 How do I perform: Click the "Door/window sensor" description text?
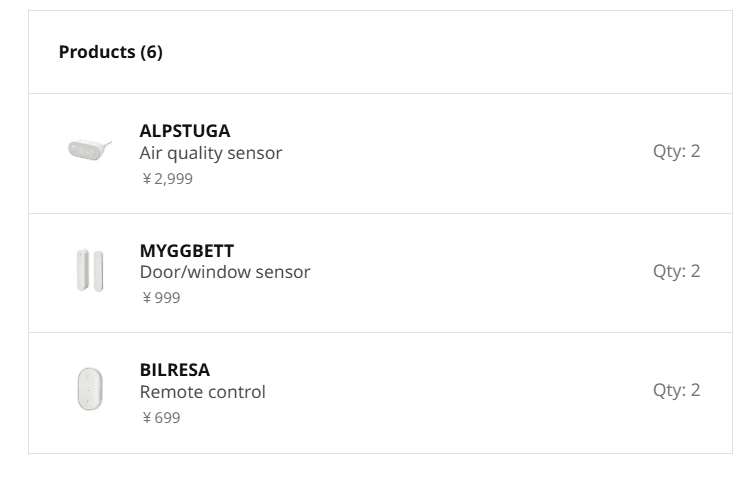(x=225, y=272)
